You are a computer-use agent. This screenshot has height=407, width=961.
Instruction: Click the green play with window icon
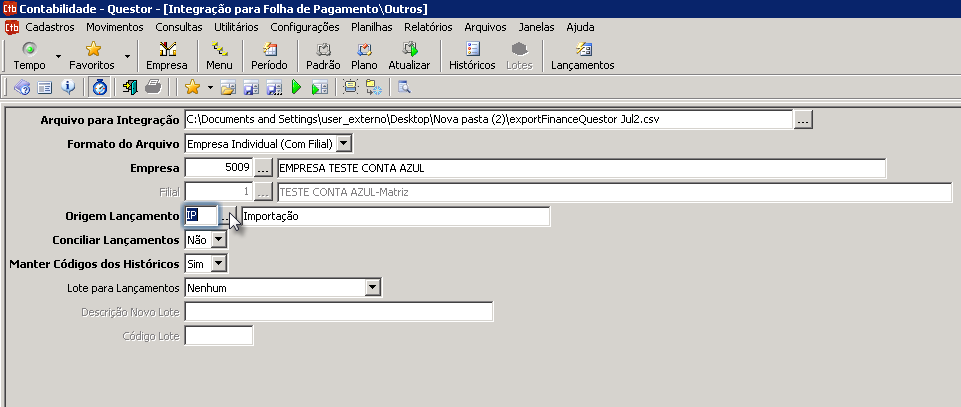tap(319, 88)
